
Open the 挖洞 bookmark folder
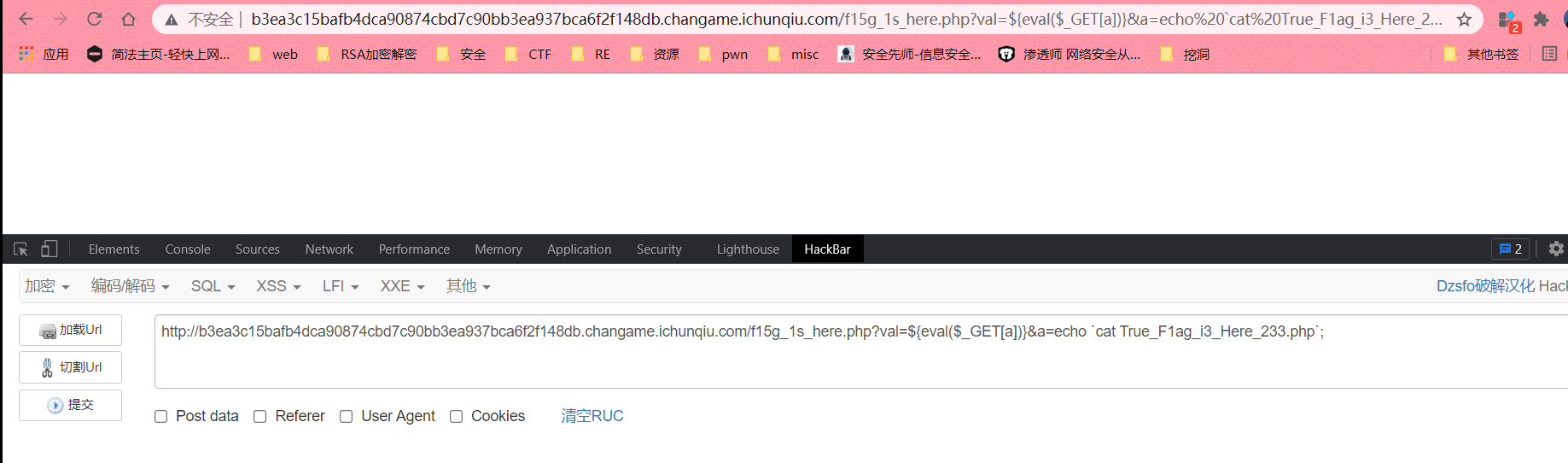tap(1185, 54)
